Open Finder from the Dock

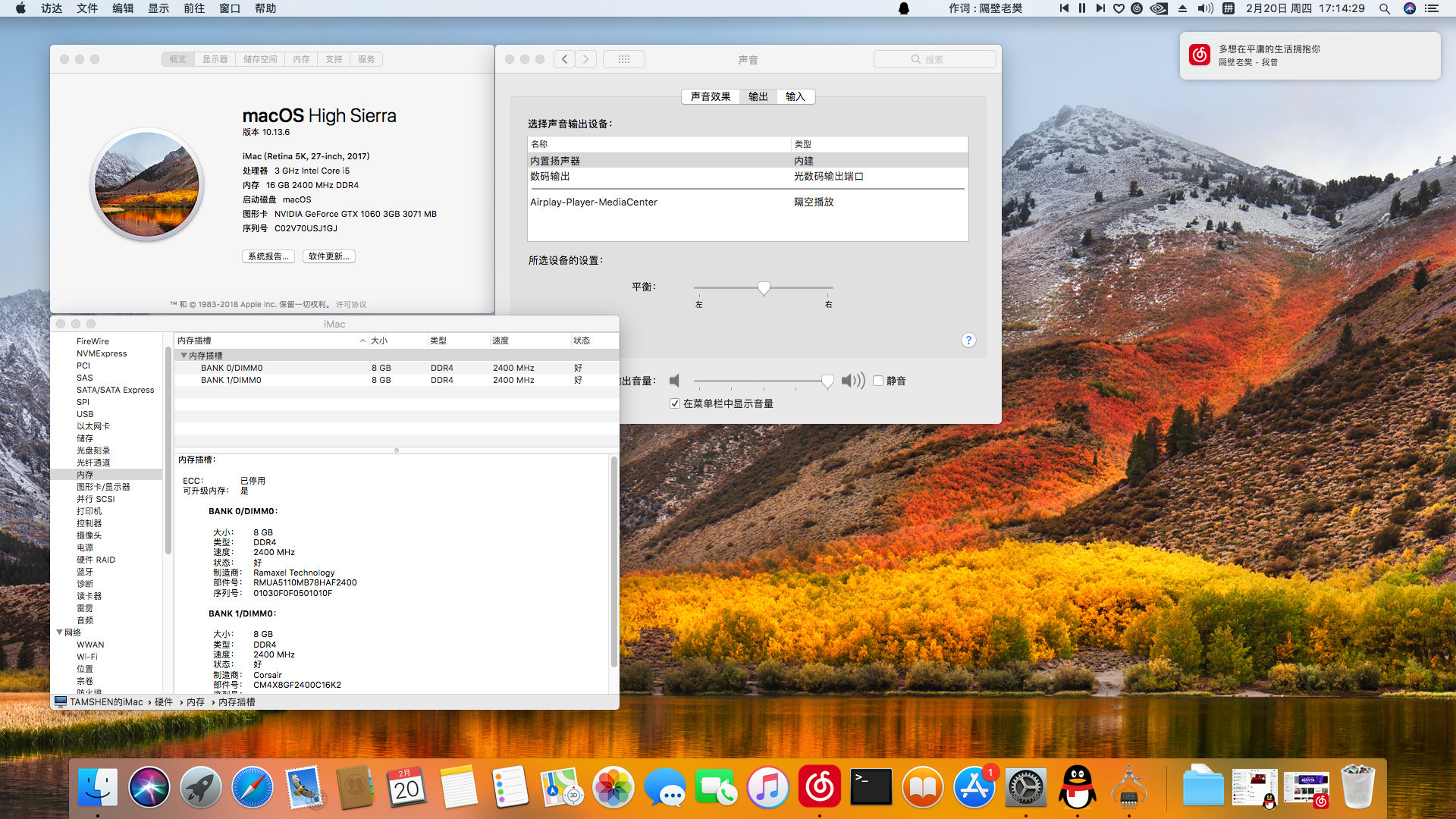point(98,787)
